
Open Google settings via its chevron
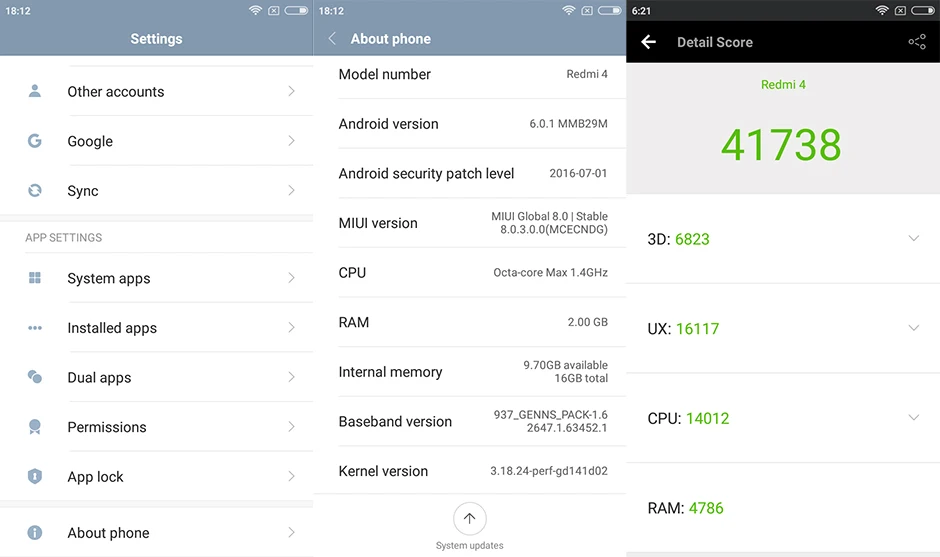291,141
